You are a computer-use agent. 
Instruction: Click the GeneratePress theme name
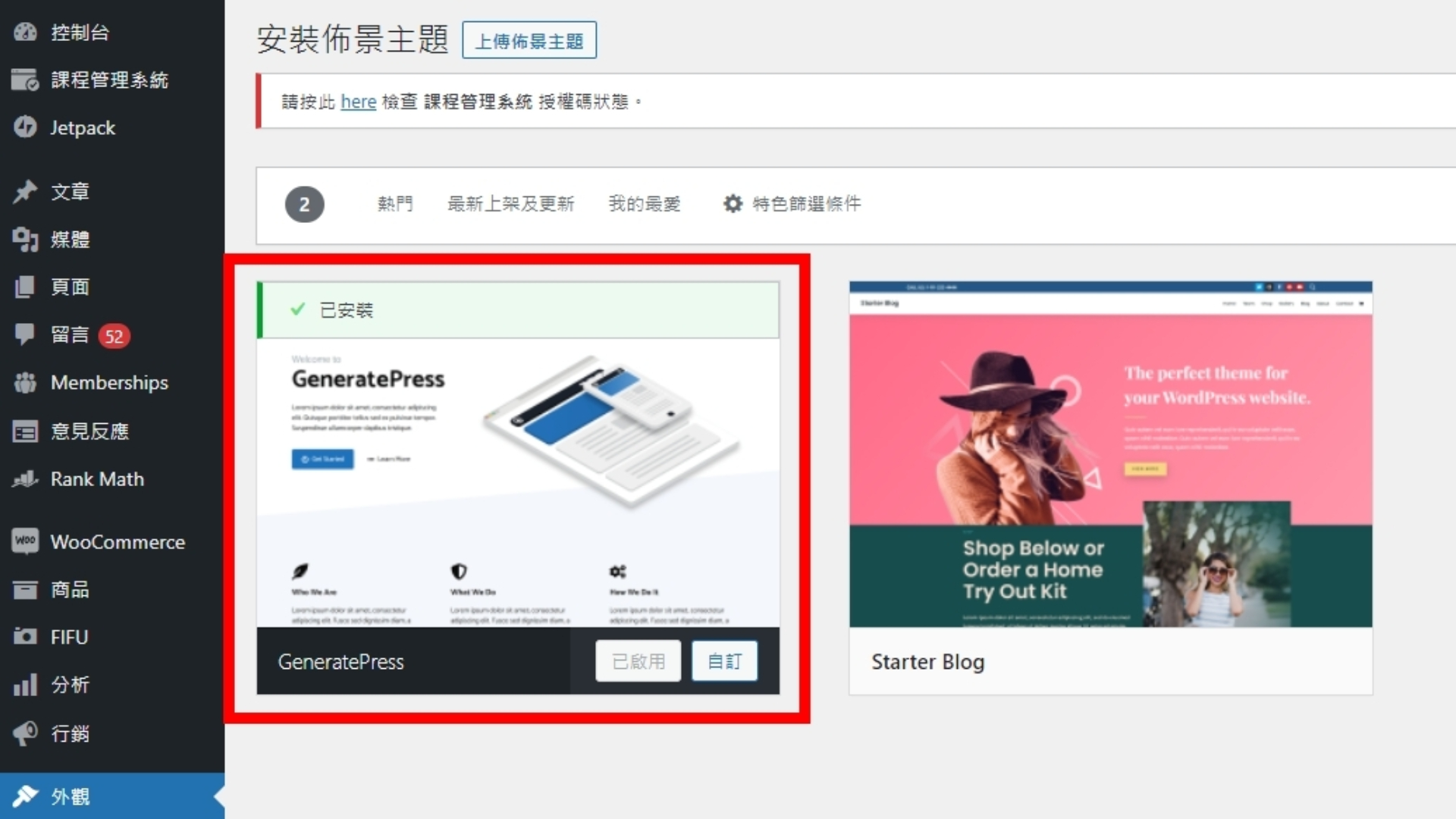click(x=341, y=662)
